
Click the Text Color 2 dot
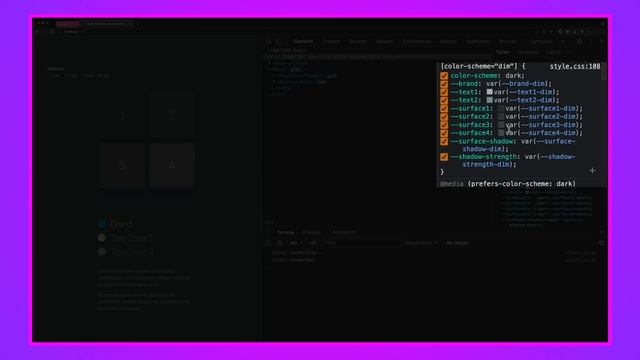(x=102, y=251)
